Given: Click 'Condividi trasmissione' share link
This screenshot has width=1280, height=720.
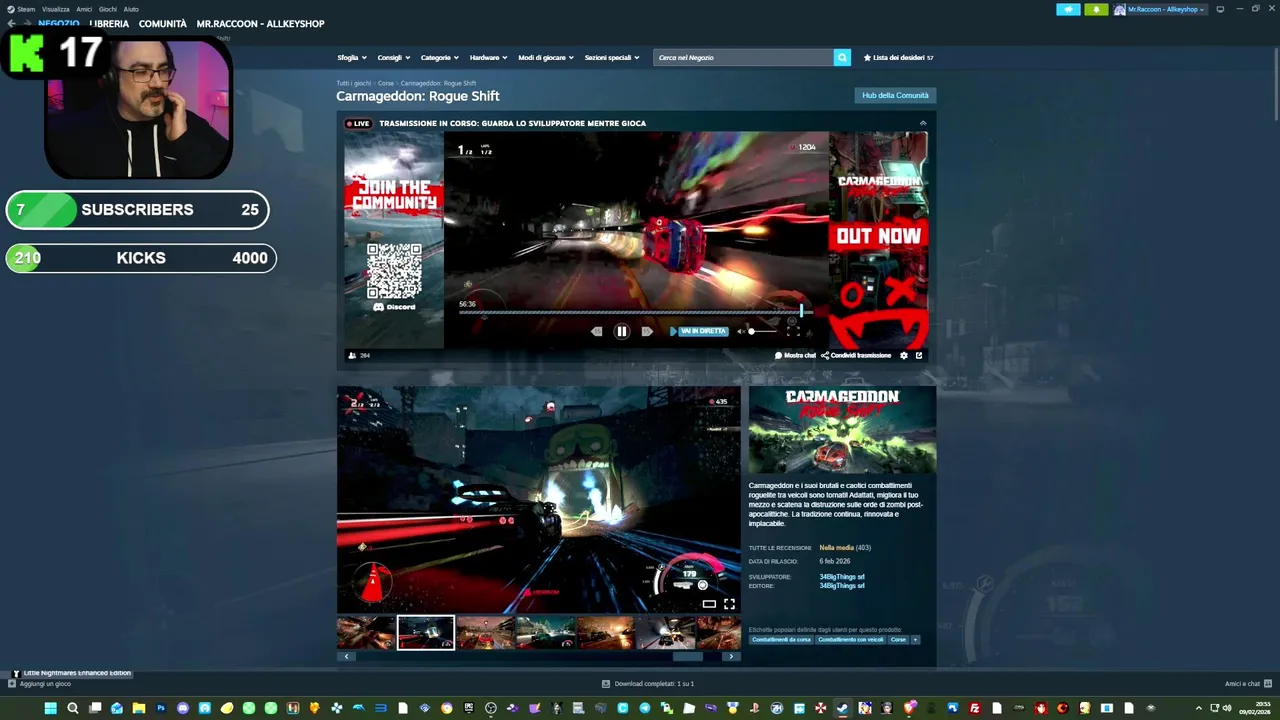Looking at the screenshot, I should pyautogui.click(x=856, y=355).
